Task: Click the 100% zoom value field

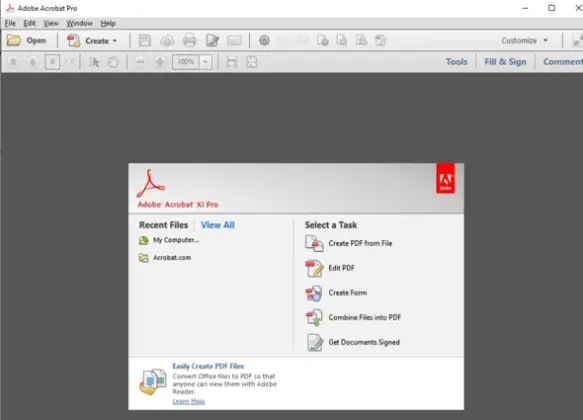Action: (186, 62)
